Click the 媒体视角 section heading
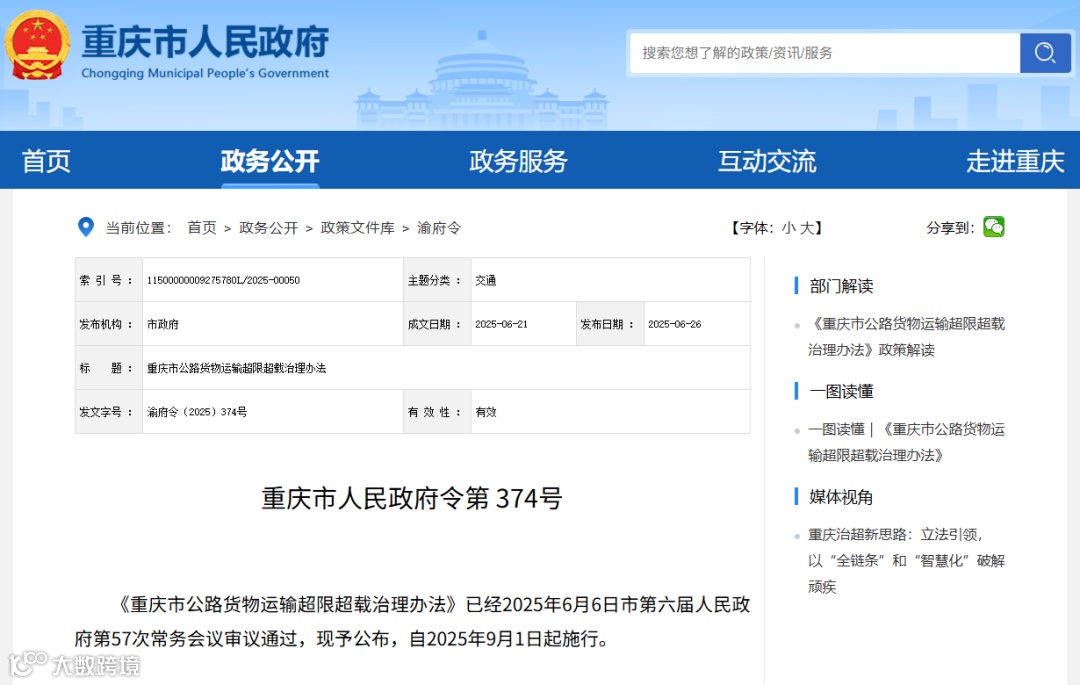This screenshot has height=685, width=1080. pos(841,497)
